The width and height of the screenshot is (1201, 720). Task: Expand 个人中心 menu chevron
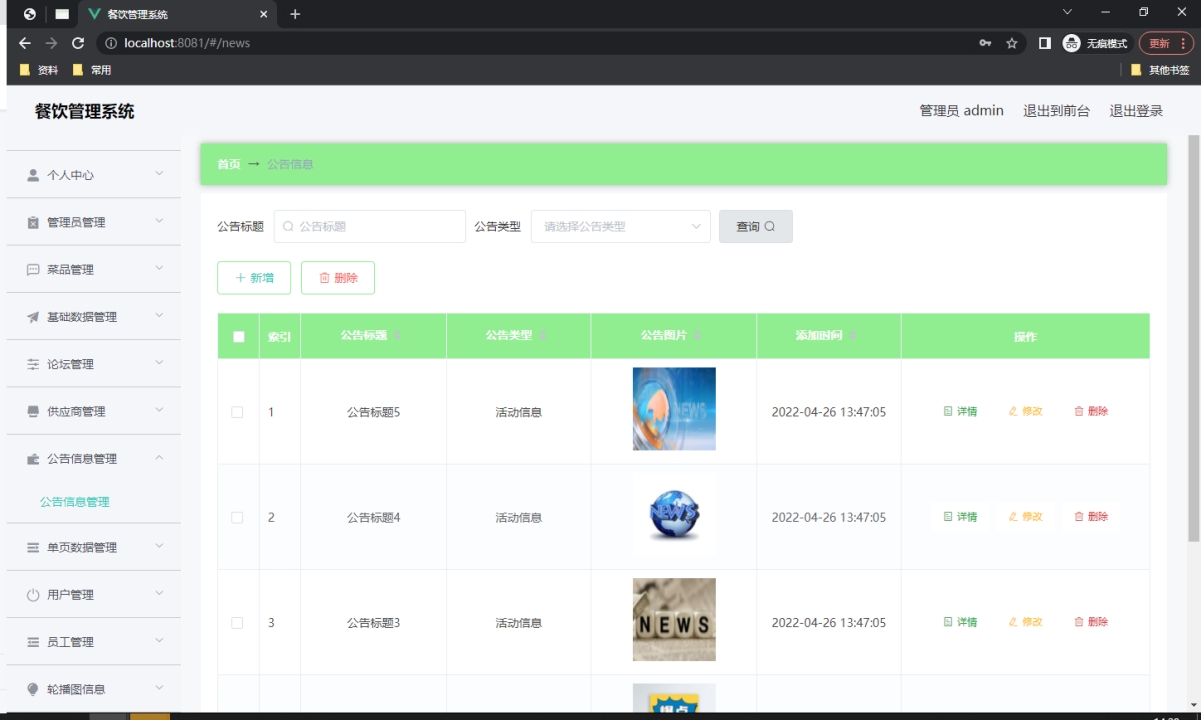point(159,174)
